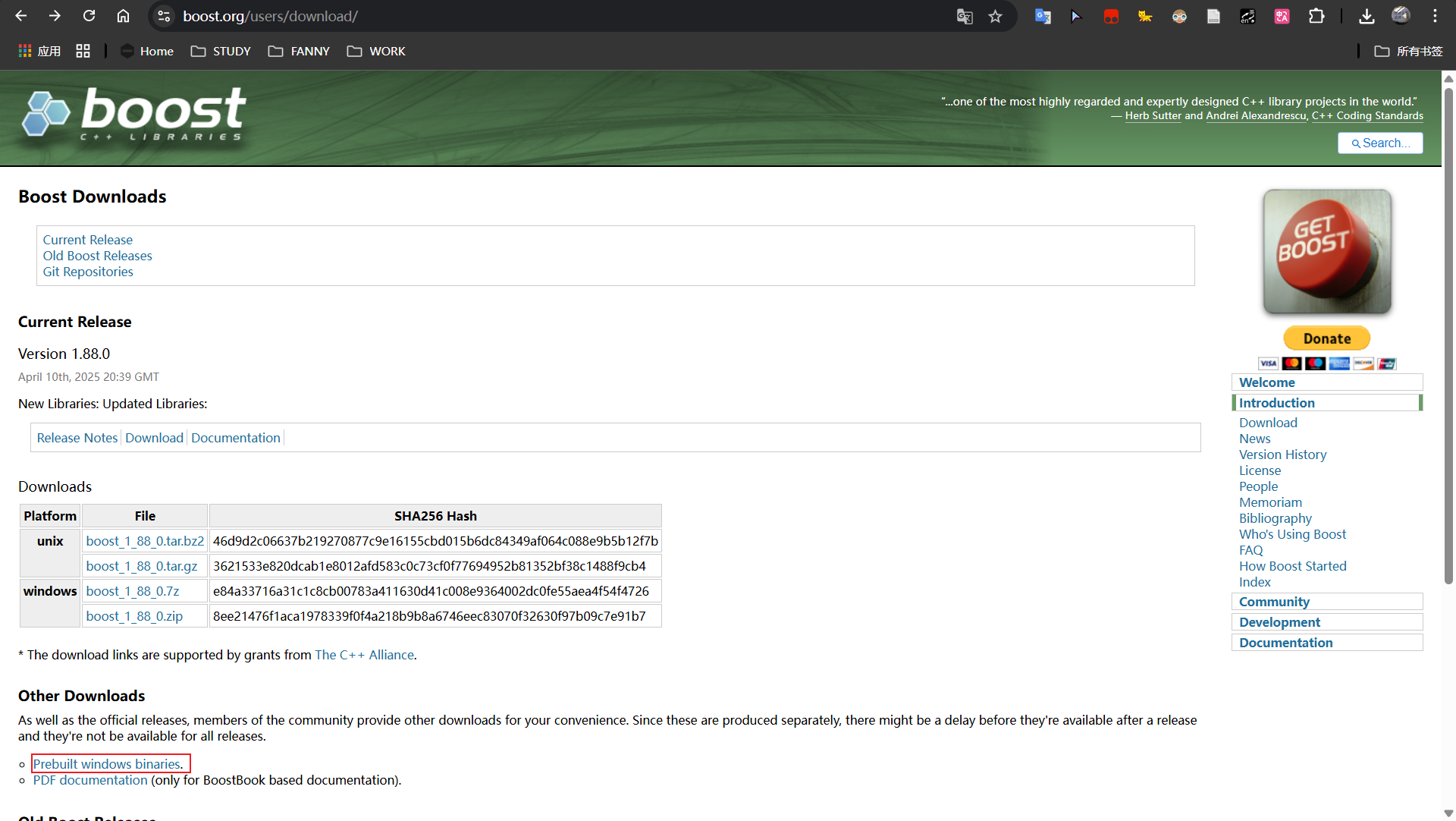Open the extensions puzzle icon
Viewport: 1456px width, 821px height.
point(1316,16)
